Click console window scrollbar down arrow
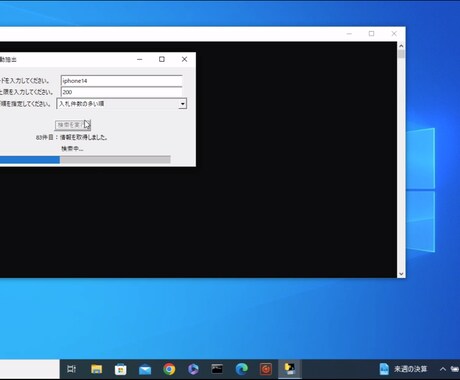This screenshot has width=460, height=380. tap(401, 274)
